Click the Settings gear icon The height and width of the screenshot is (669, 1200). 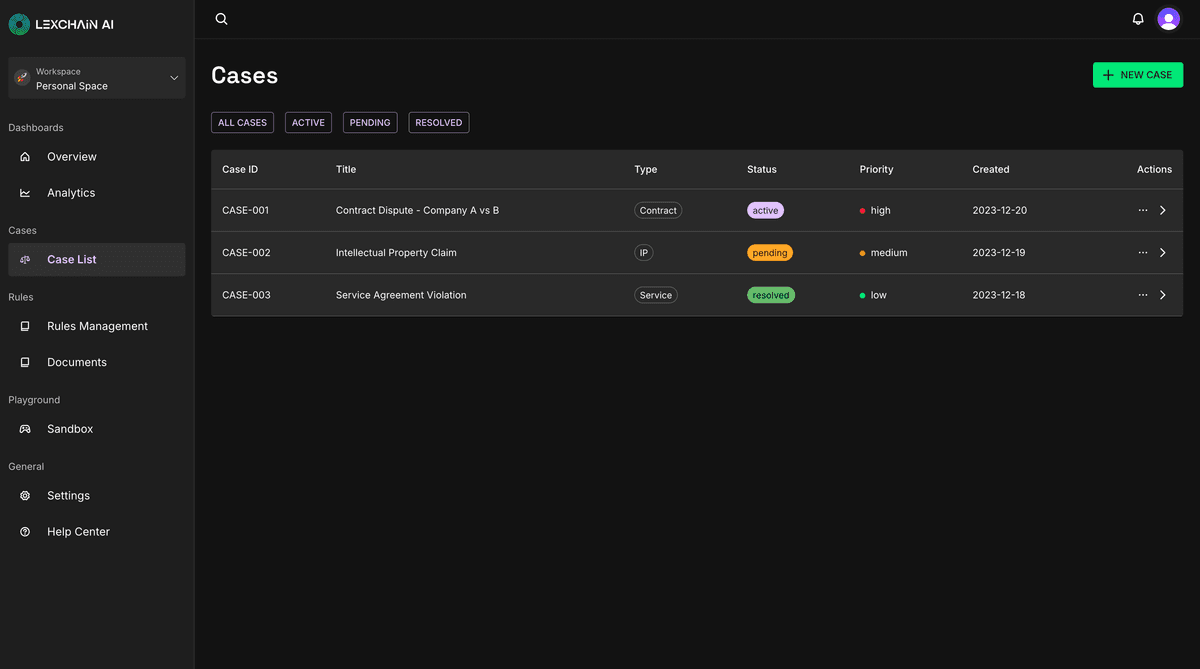click(25, 496)
